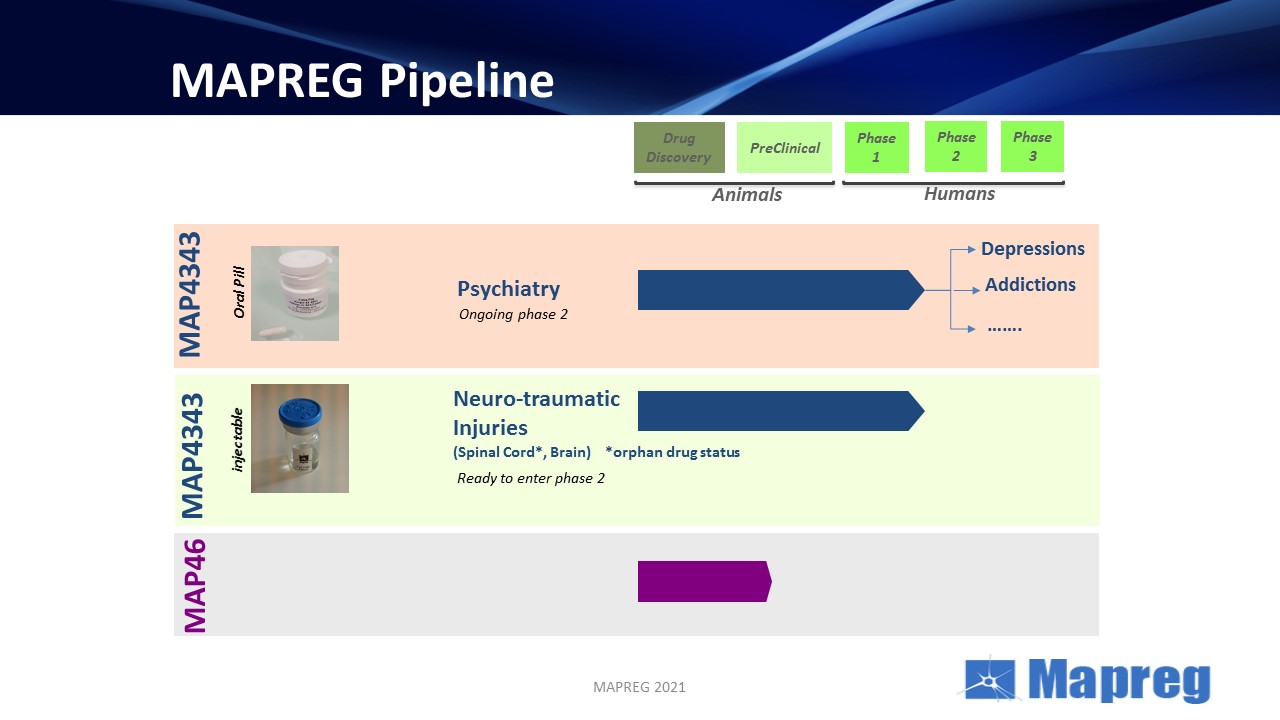Select the Phase 2 box
Viewport: 1280px width, 720px height.
coord(956,147)
